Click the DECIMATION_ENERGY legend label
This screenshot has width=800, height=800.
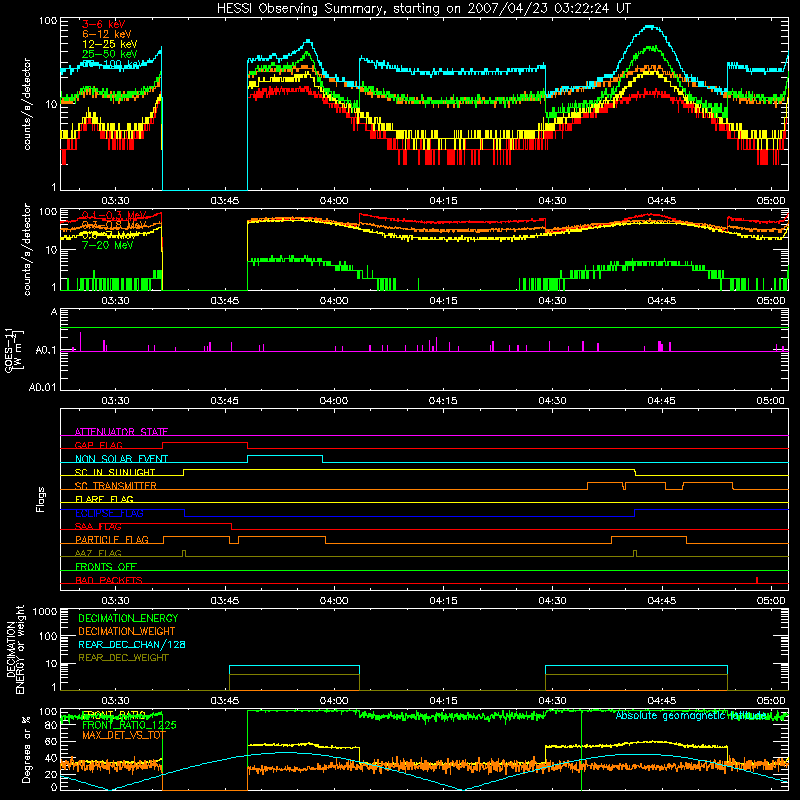coord(128,618)
